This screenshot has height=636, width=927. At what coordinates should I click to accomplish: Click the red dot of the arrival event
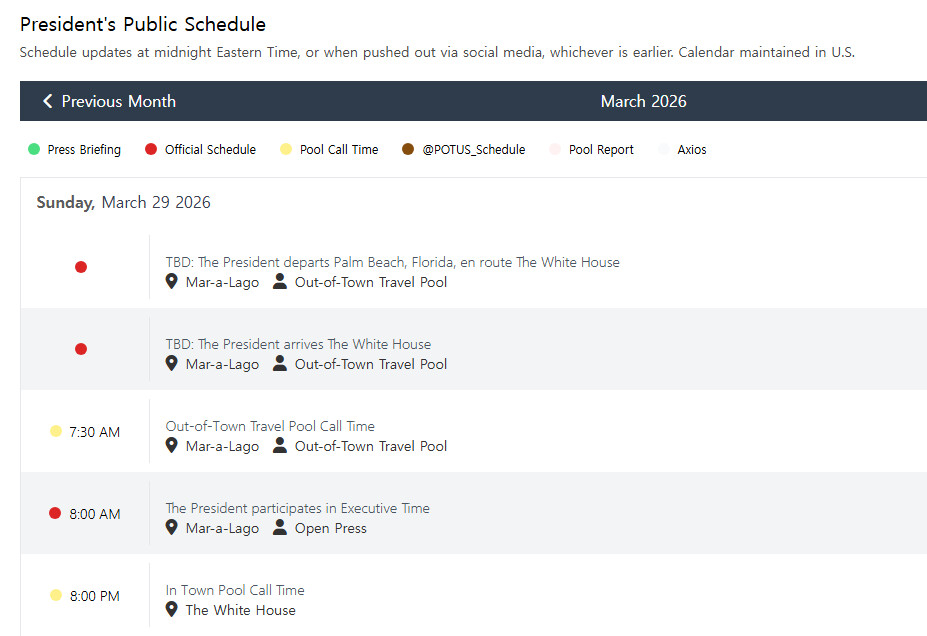pos(81,349)
